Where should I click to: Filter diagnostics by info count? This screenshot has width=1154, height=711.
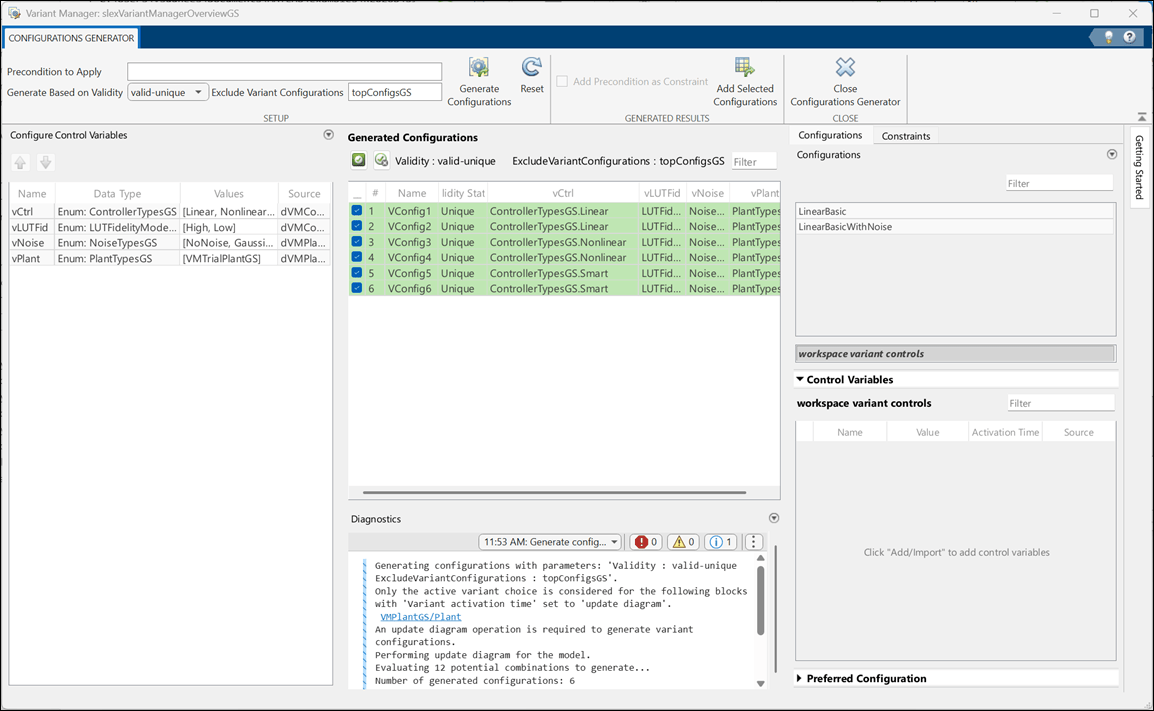[721, 542]
